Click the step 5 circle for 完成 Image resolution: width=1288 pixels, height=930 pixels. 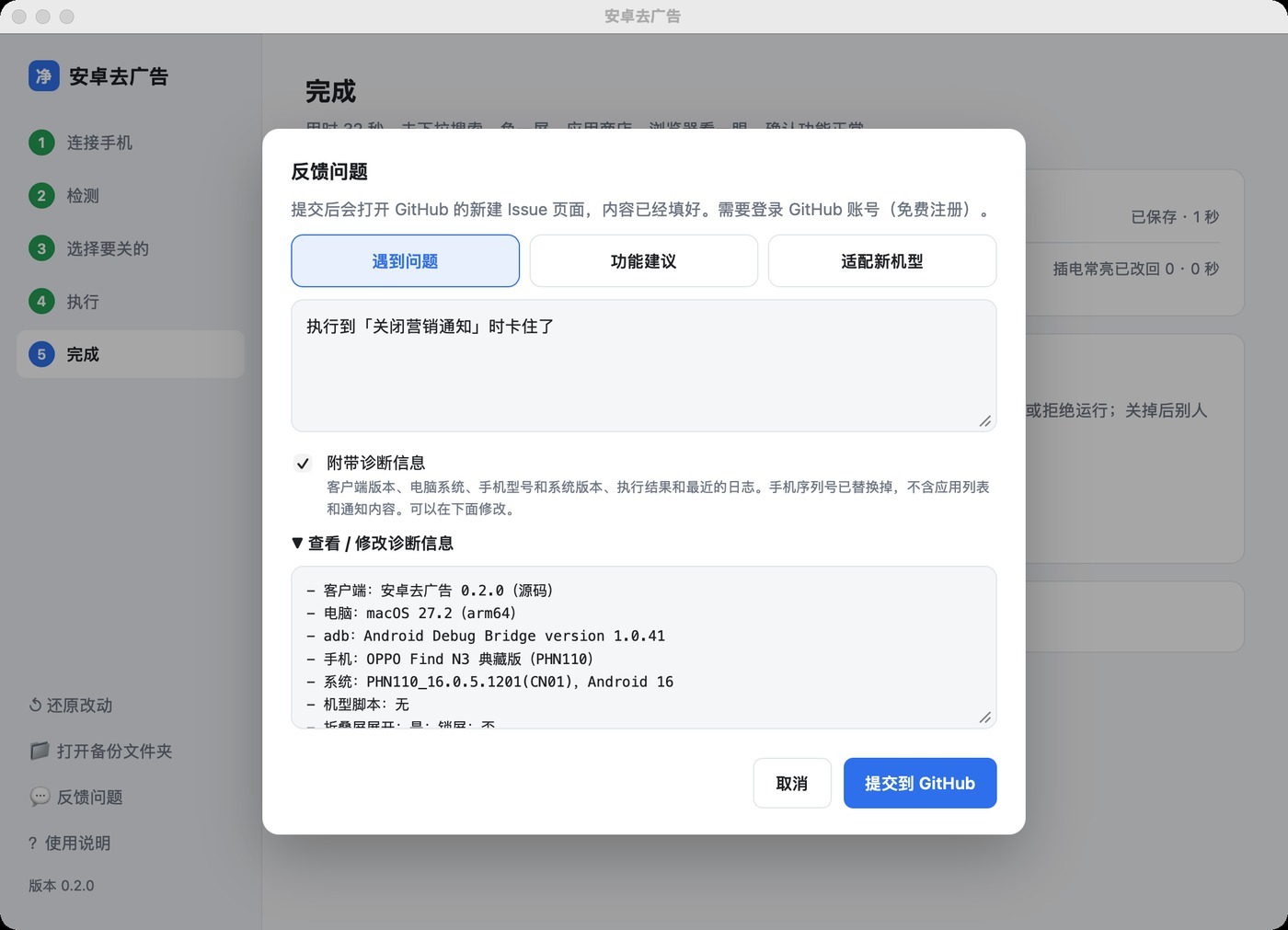pos(41,354)
